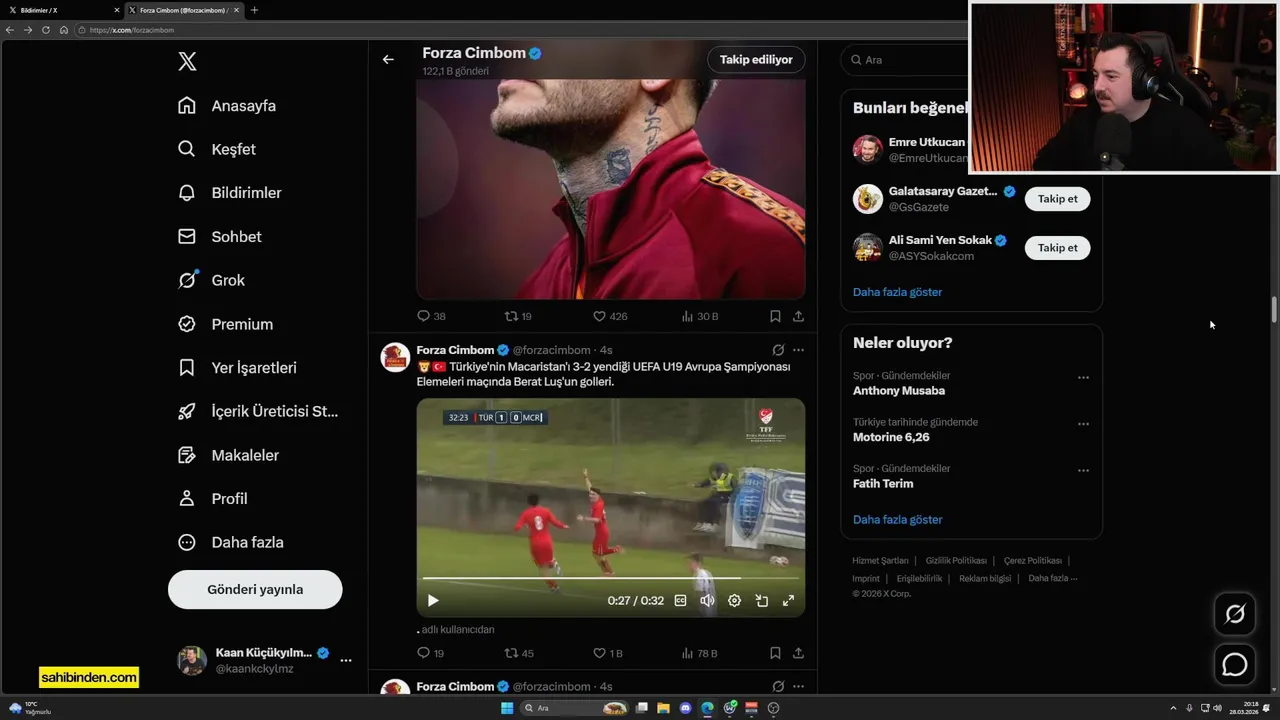Open video settings gear icon
This screenshot has height=720, width=1280.
click(734, 601)
